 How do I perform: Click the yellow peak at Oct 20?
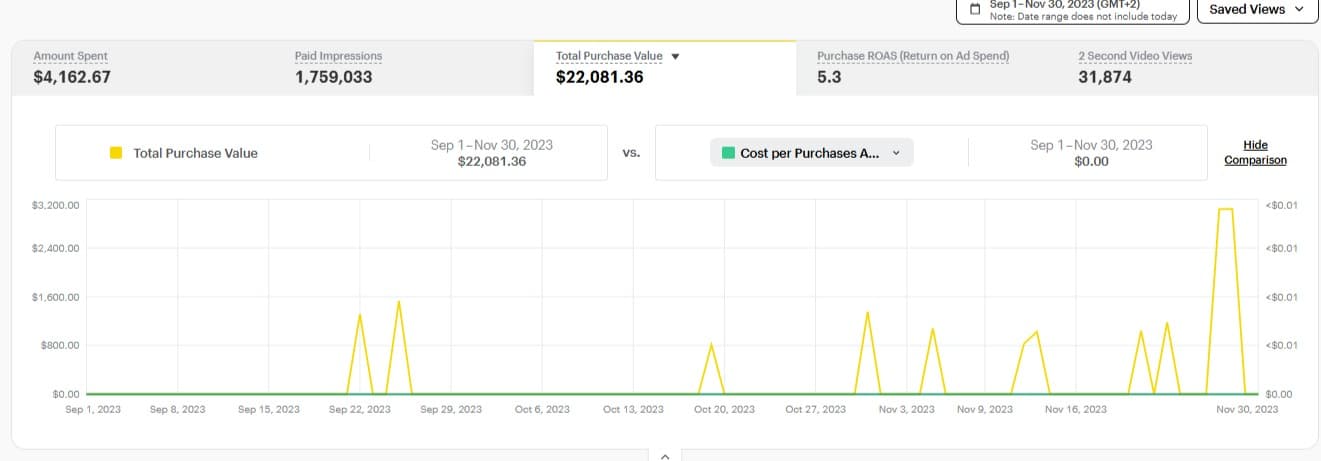coord(711,344)
